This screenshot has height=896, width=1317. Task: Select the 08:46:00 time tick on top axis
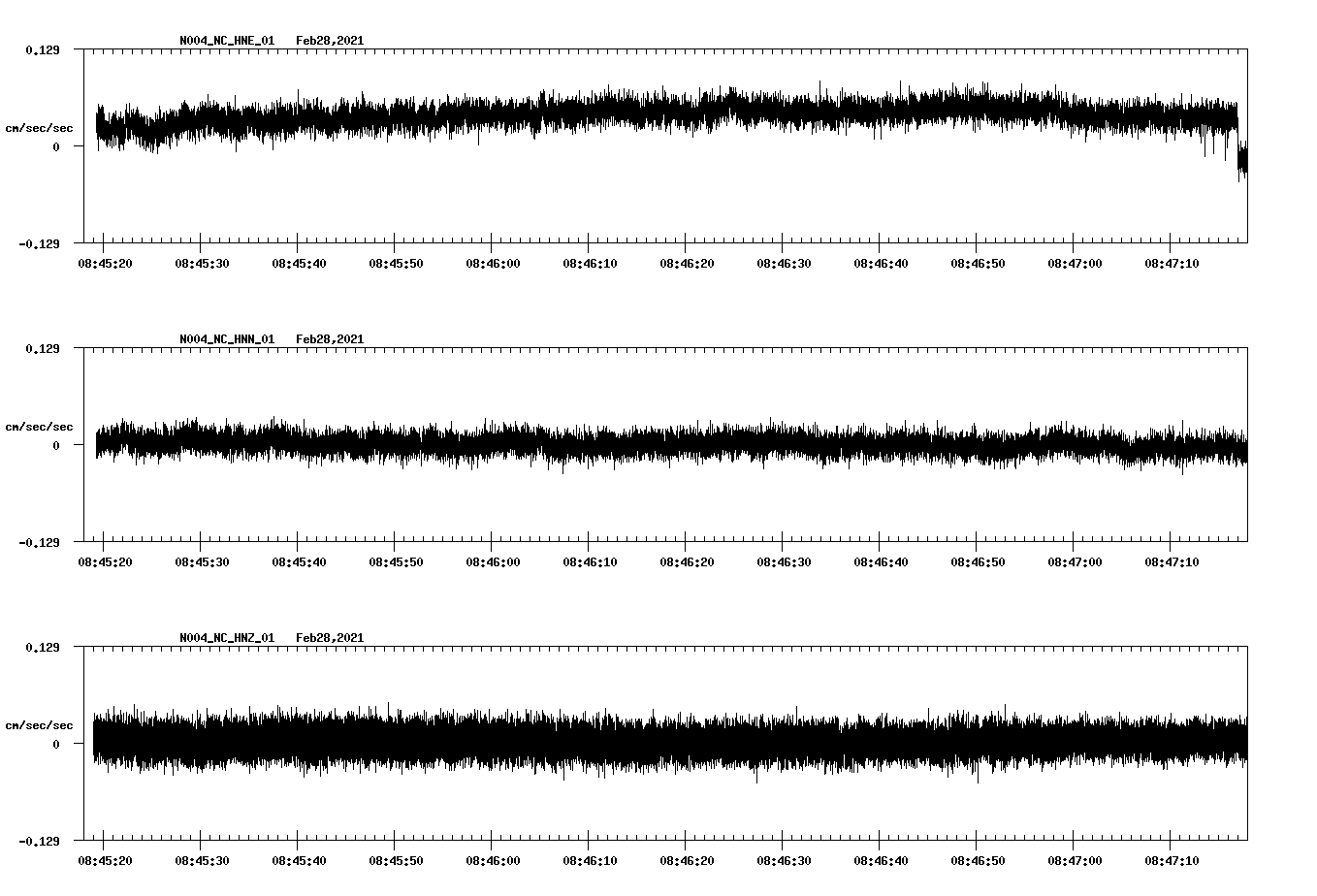[494, 261]
